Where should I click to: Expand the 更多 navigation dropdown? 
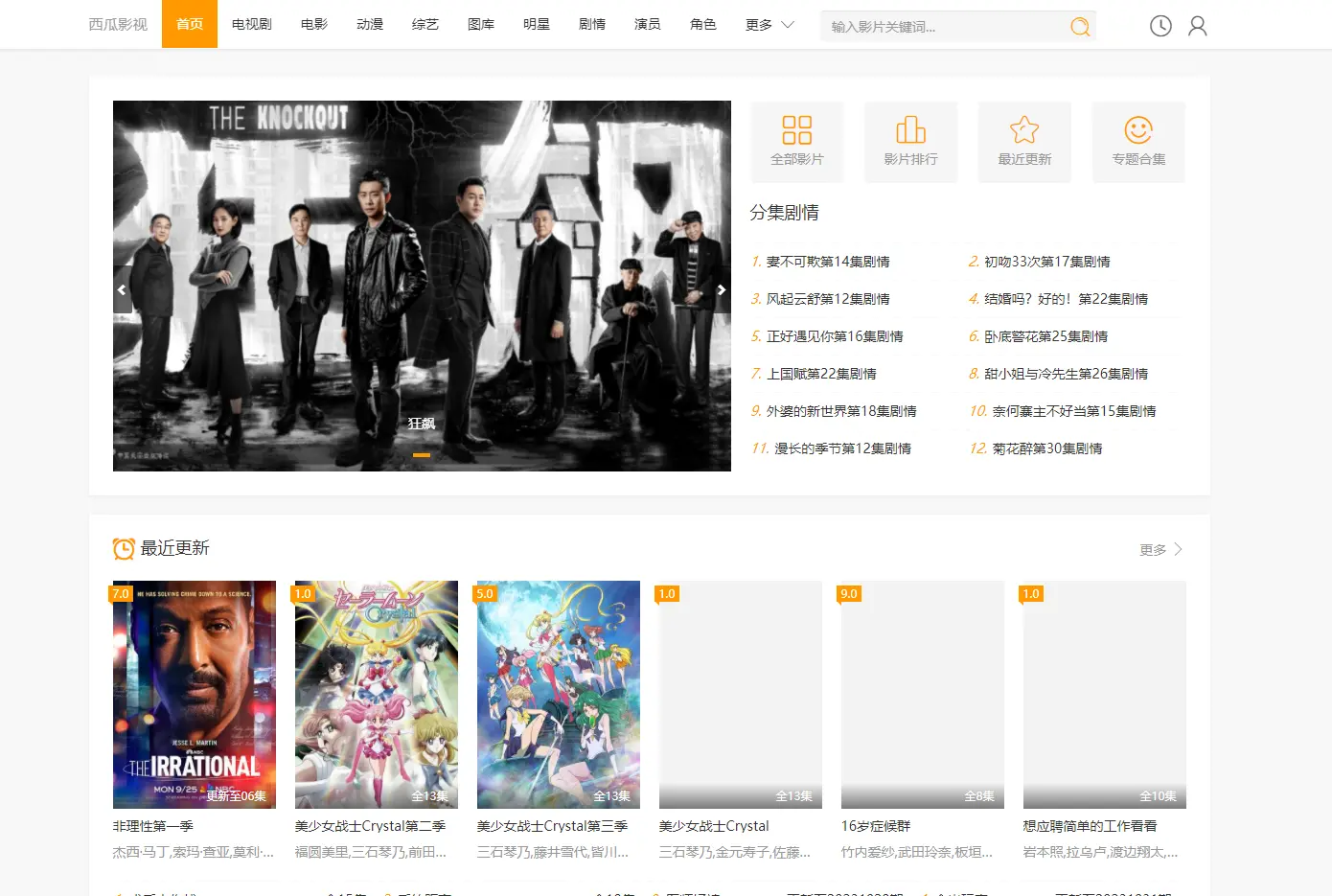[769, 25]
